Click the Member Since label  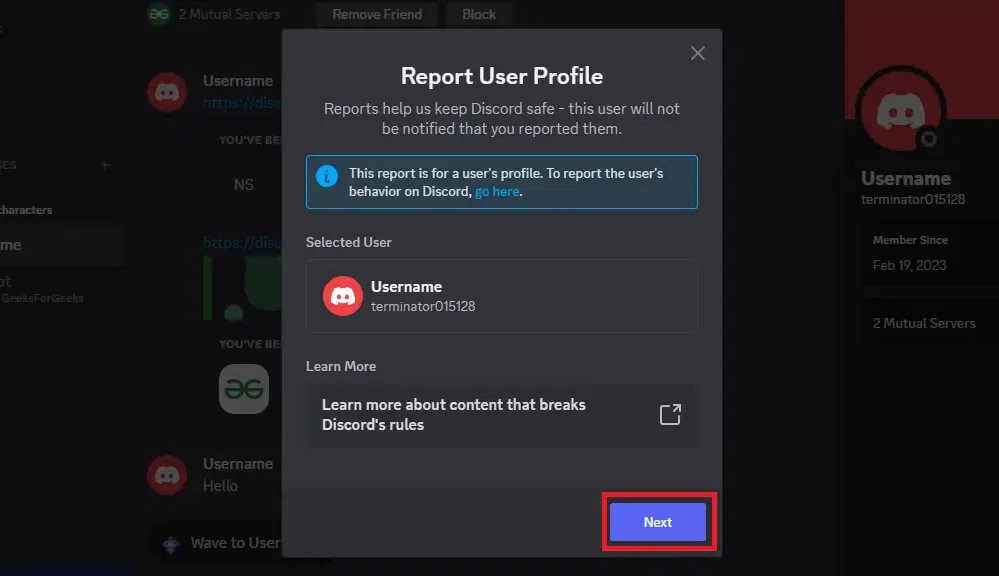tap(910, 240)
